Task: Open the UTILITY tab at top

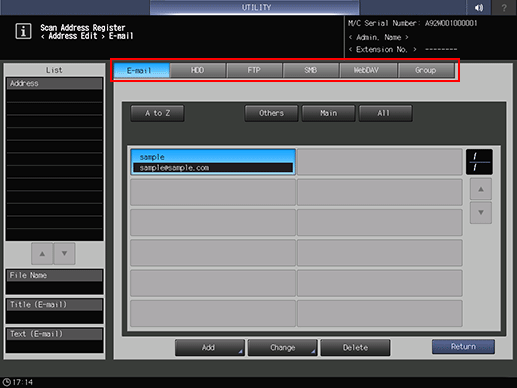Action: 255,7
